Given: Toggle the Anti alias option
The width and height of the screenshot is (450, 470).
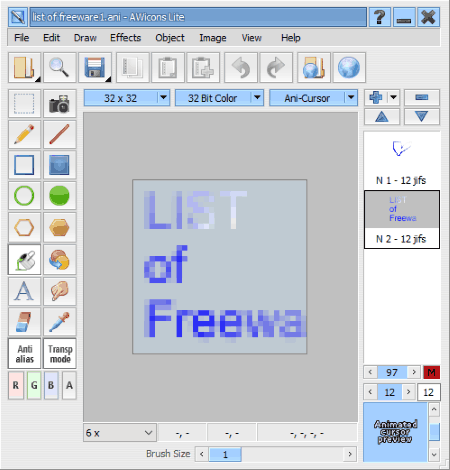Looking at the screenshot, I should coord(24,354).
